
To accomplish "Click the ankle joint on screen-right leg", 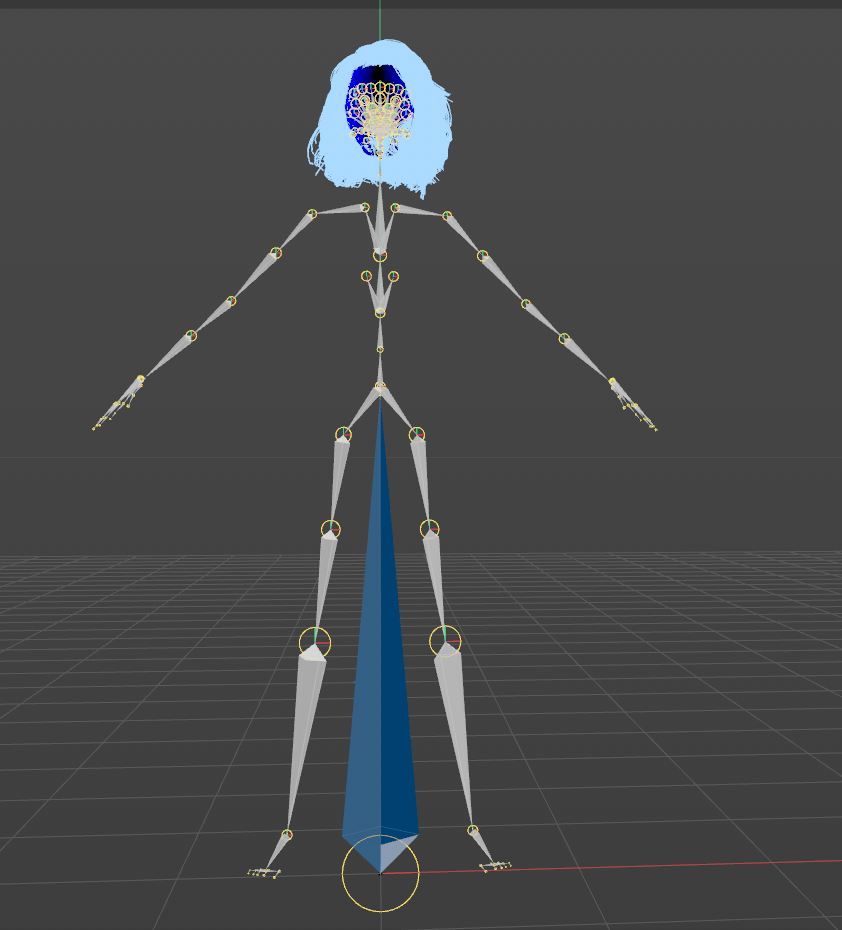I will point(472,830).
